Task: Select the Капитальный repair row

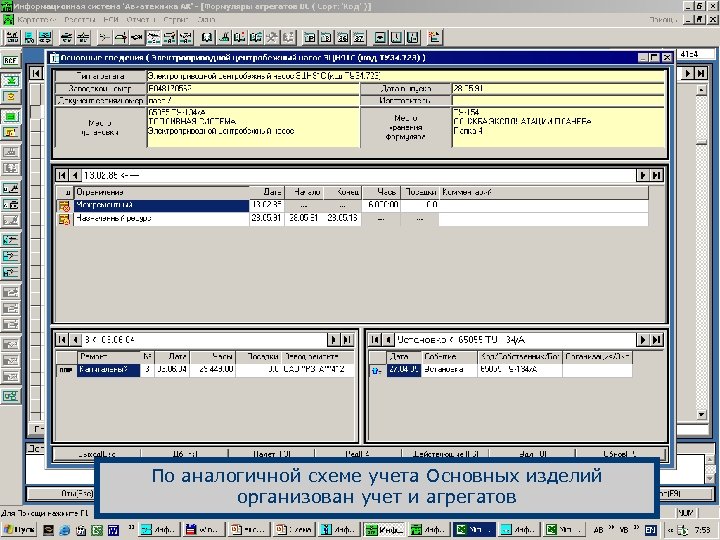Action: click(205, 370)
